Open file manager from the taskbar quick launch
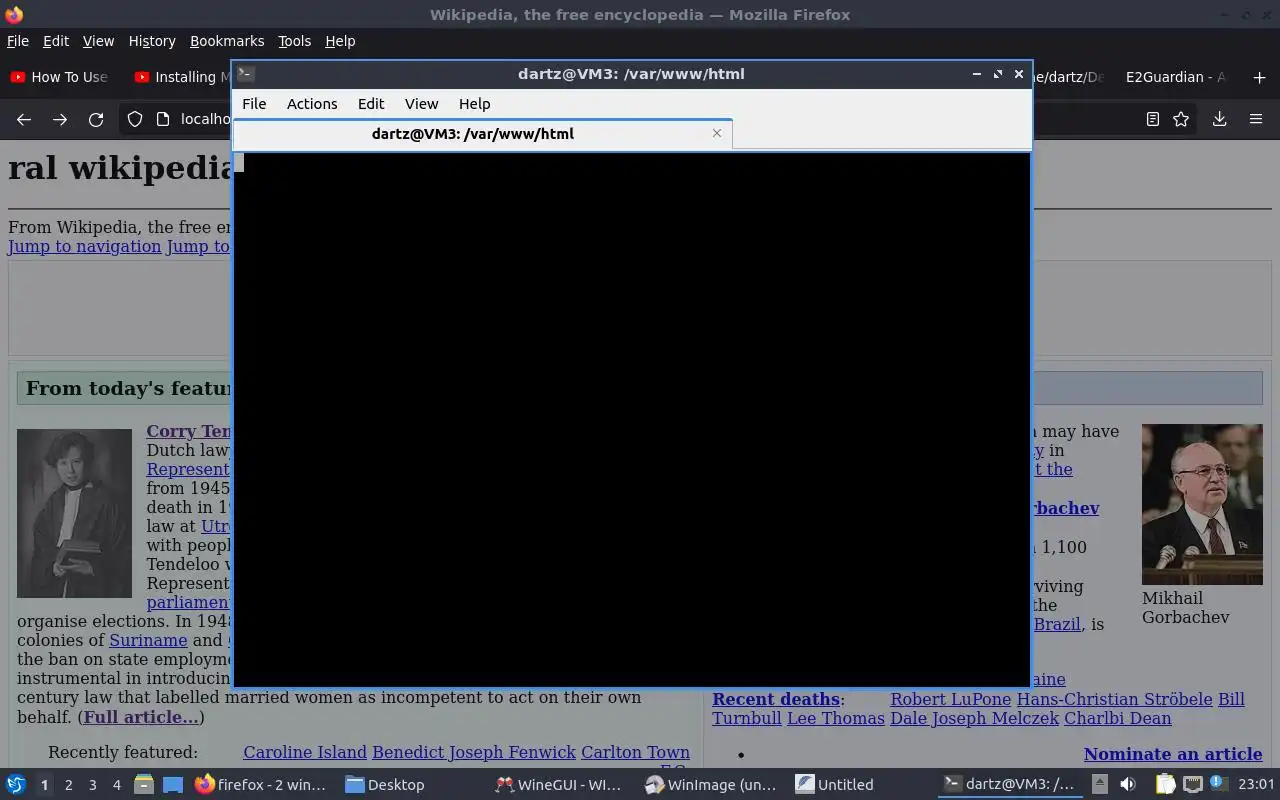 [x=144, y=785]
